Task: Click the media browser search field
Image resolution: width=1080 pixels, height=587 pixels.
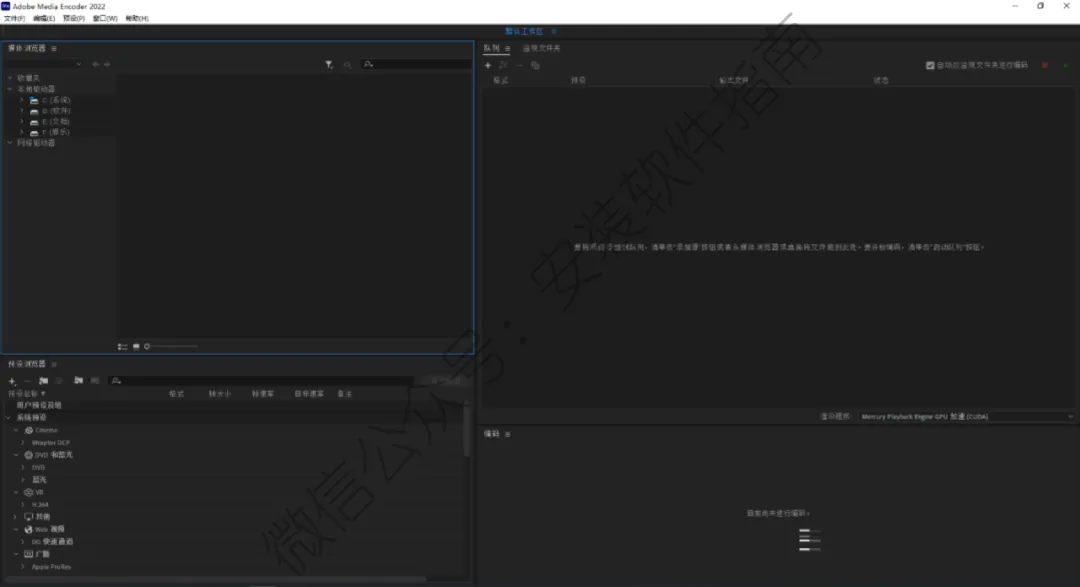Action: [x=417, y=64]
